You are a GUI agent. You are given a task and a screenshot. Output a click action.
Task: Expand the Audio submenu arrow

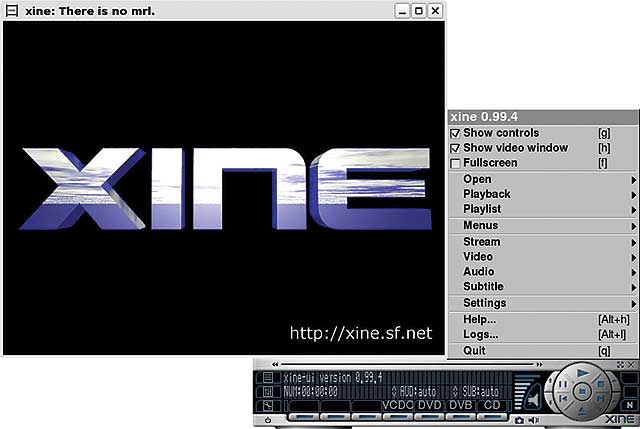coord(633,272)
